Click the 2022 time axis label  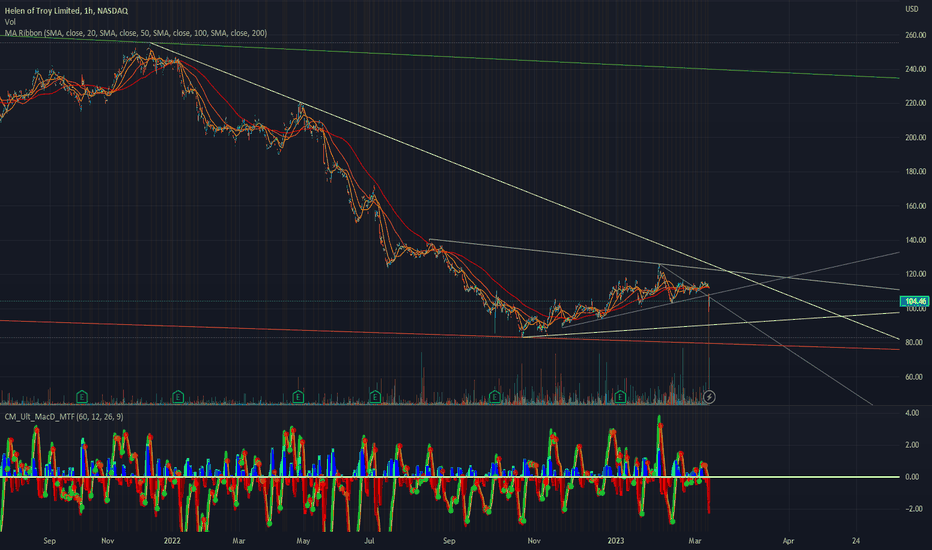coord(172,541)
